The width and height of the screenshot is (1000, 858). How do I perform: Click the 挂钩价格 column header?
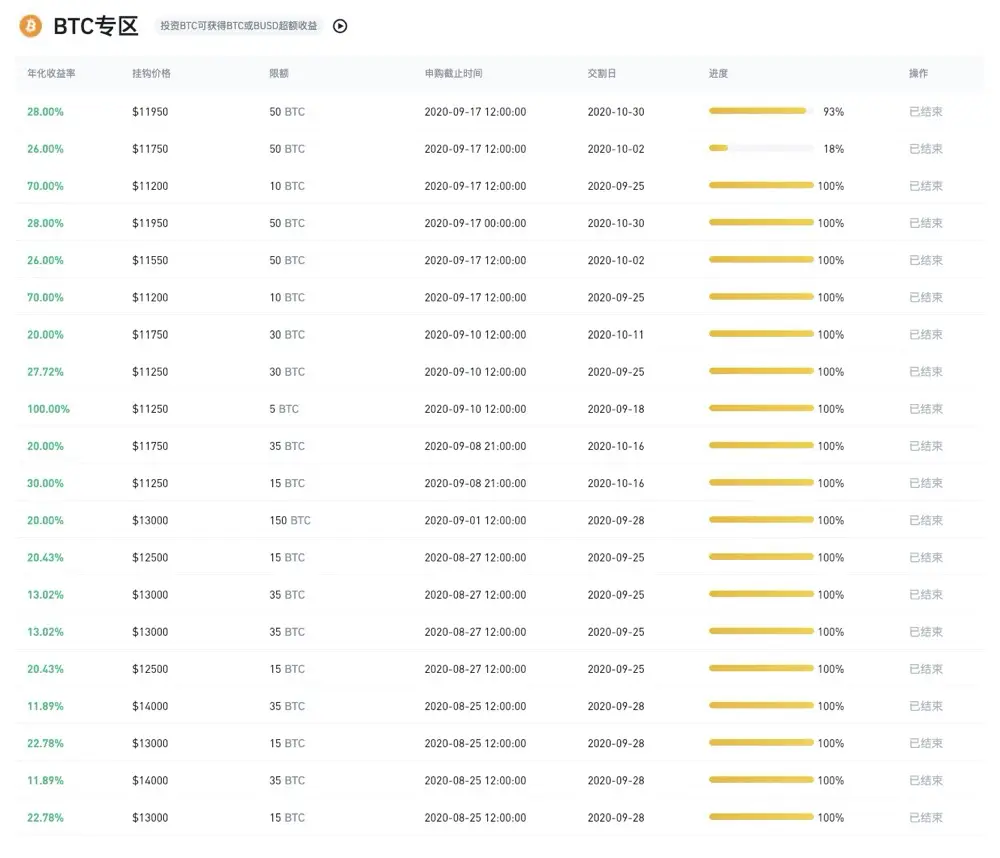(x=151, y=73)
